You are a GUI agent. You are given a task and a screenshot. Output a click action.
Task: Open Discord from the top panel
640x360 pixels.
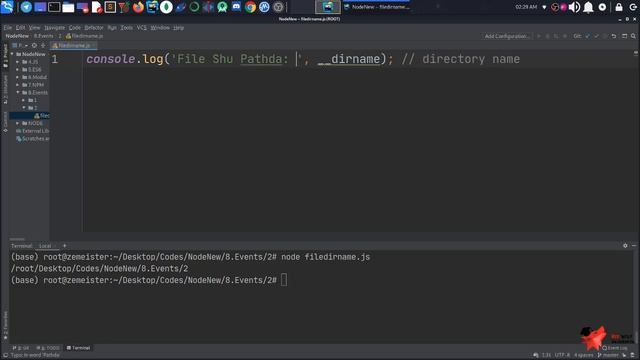coord(236,7)
